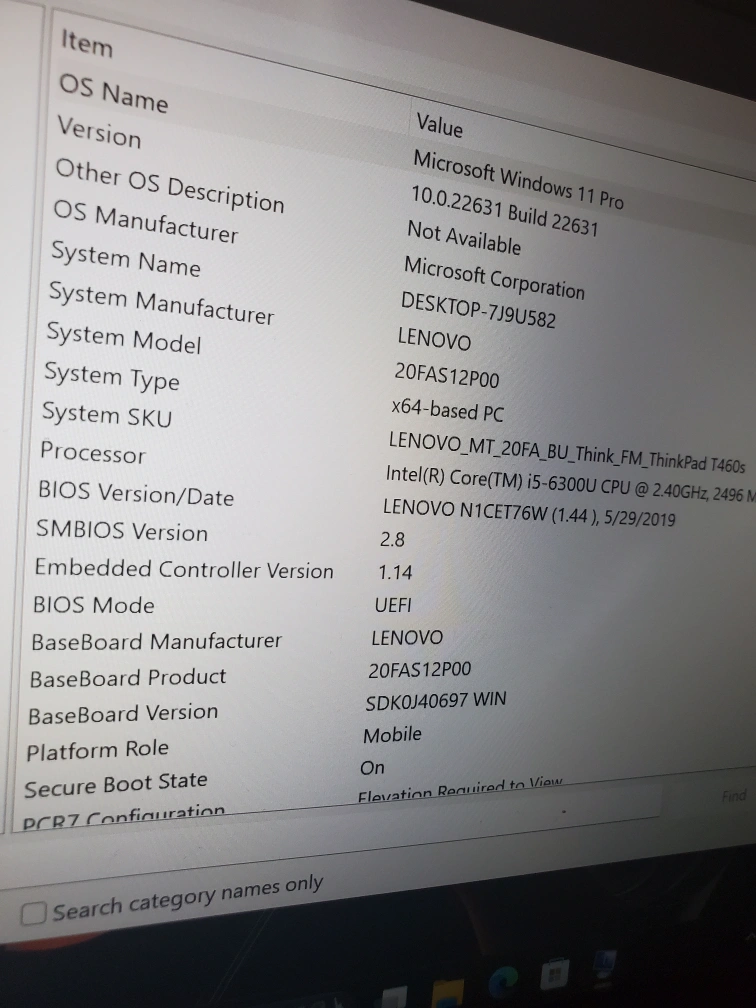Click the Value column header

click(x=440, y=126)
